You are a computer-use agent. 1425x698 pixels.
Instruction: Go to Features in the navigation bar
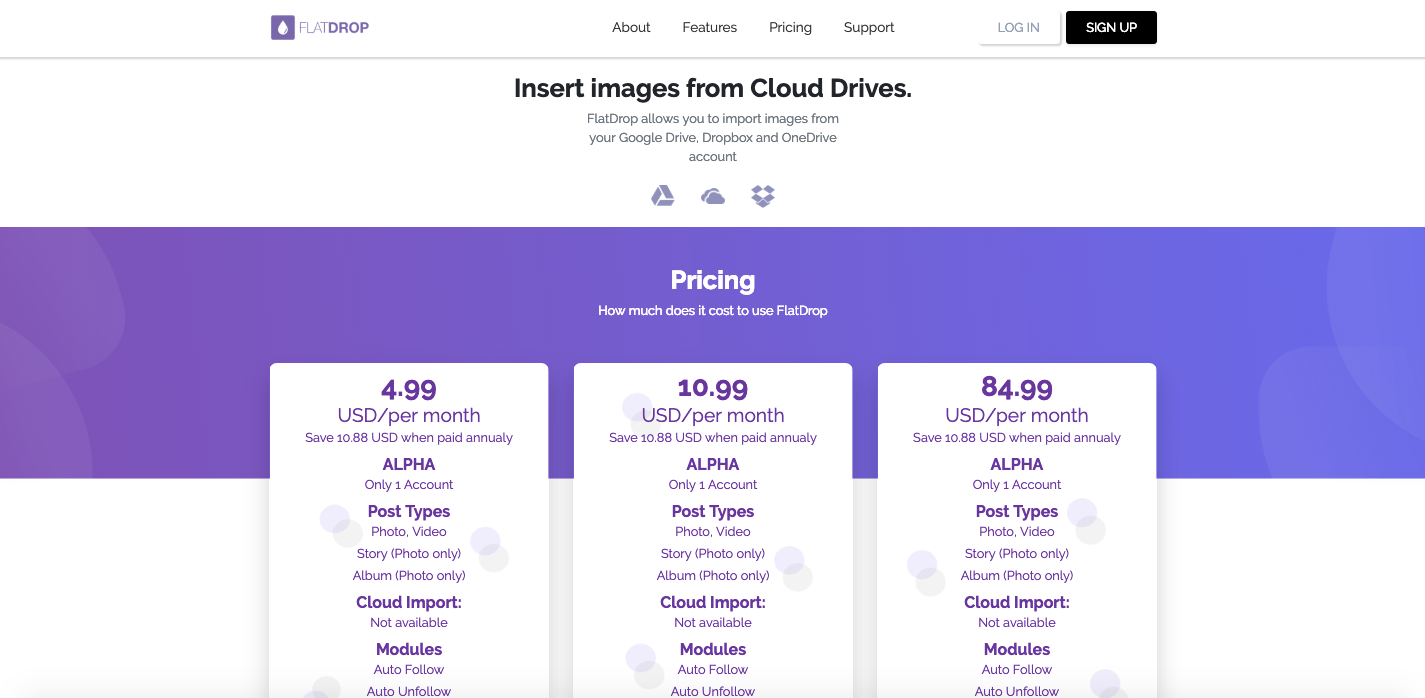(710, 27)
